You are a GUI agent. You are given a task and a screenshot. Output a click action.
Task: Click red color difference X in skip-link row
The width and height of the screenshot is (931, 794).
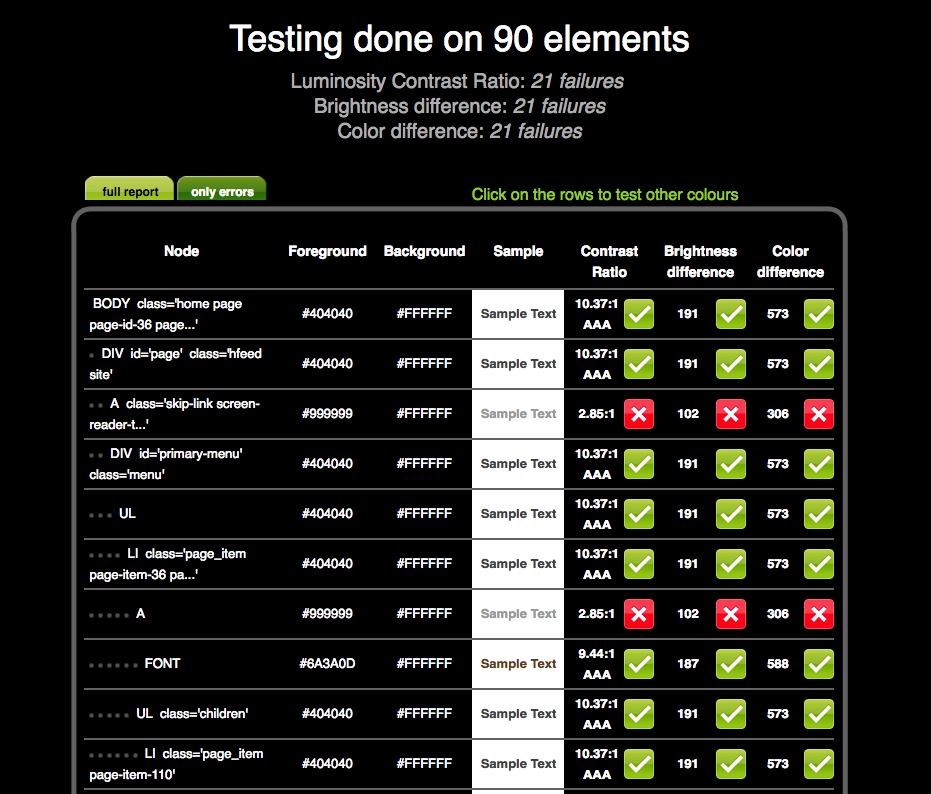tap(819, 414)
